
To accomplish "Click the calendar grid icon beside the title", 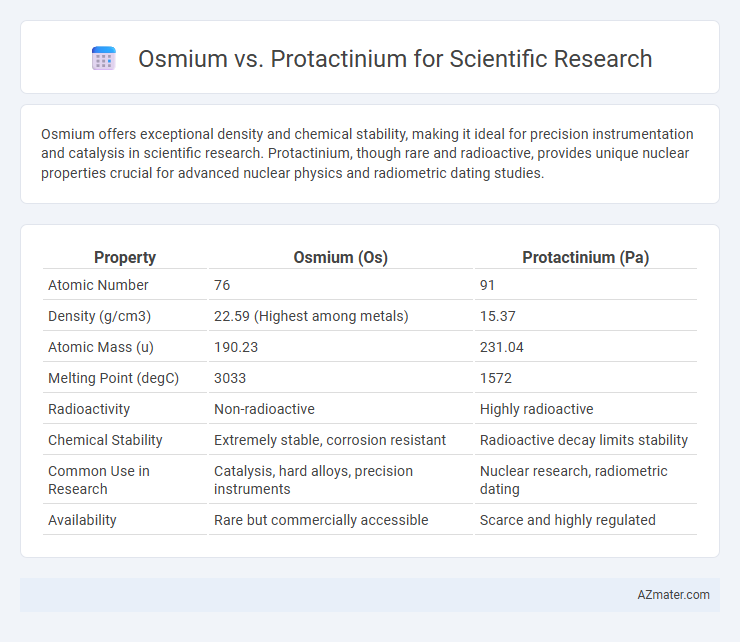I will pos(104,59).
